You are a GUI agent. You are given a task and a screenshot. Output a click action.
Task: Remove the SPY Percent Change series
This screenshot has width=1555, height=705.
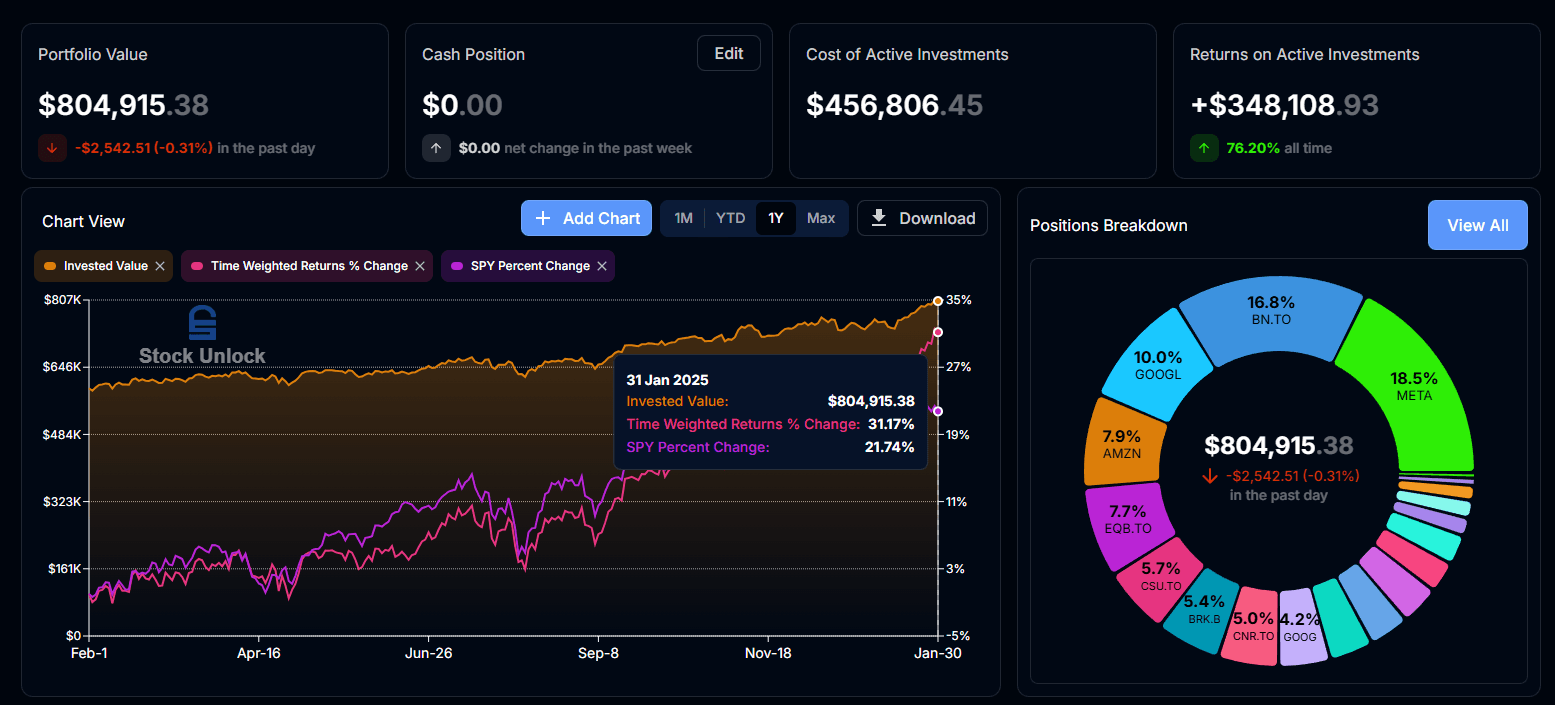pyautogui.click(x=602, y=266)
